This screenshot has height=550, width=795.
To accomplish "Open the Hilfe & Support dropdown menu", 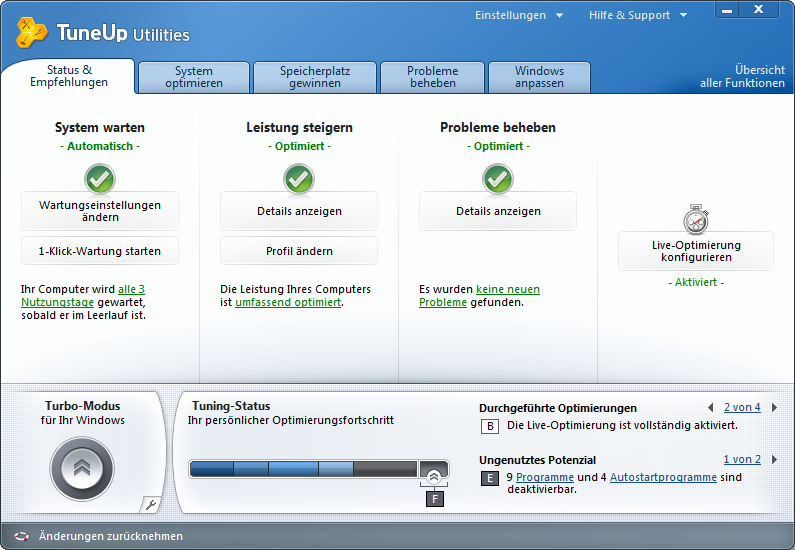I will coord(638,15).
